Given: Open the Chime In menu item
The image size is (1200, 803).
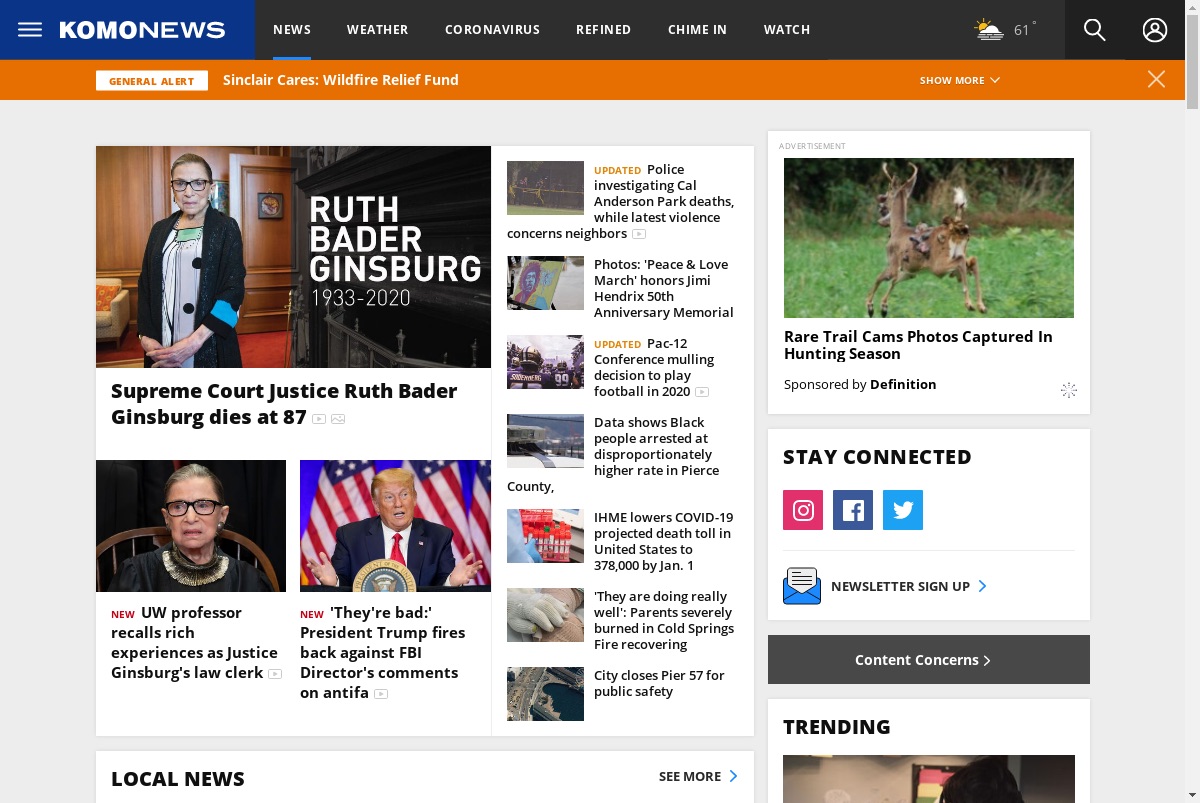Looking at the screenshot, I should pos(697,30).
